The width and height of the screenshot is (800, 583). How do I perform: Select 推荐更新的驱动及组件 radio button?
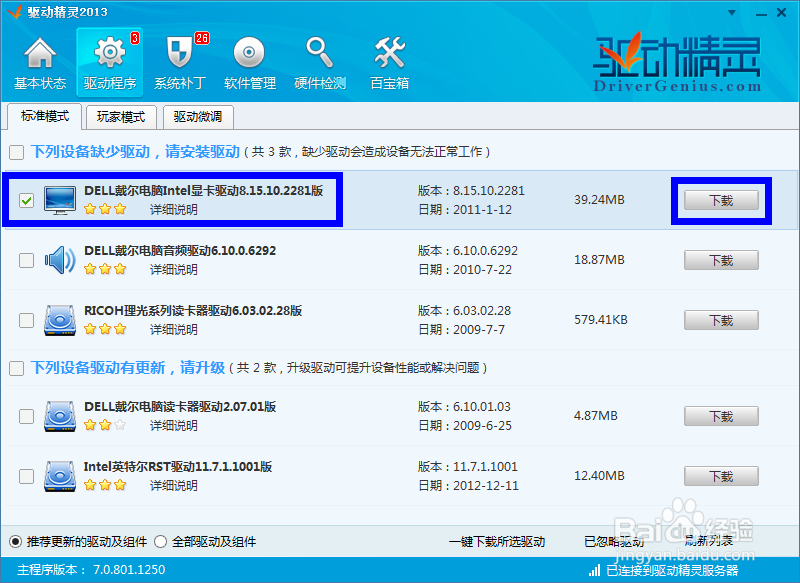[x=16, y=542]
